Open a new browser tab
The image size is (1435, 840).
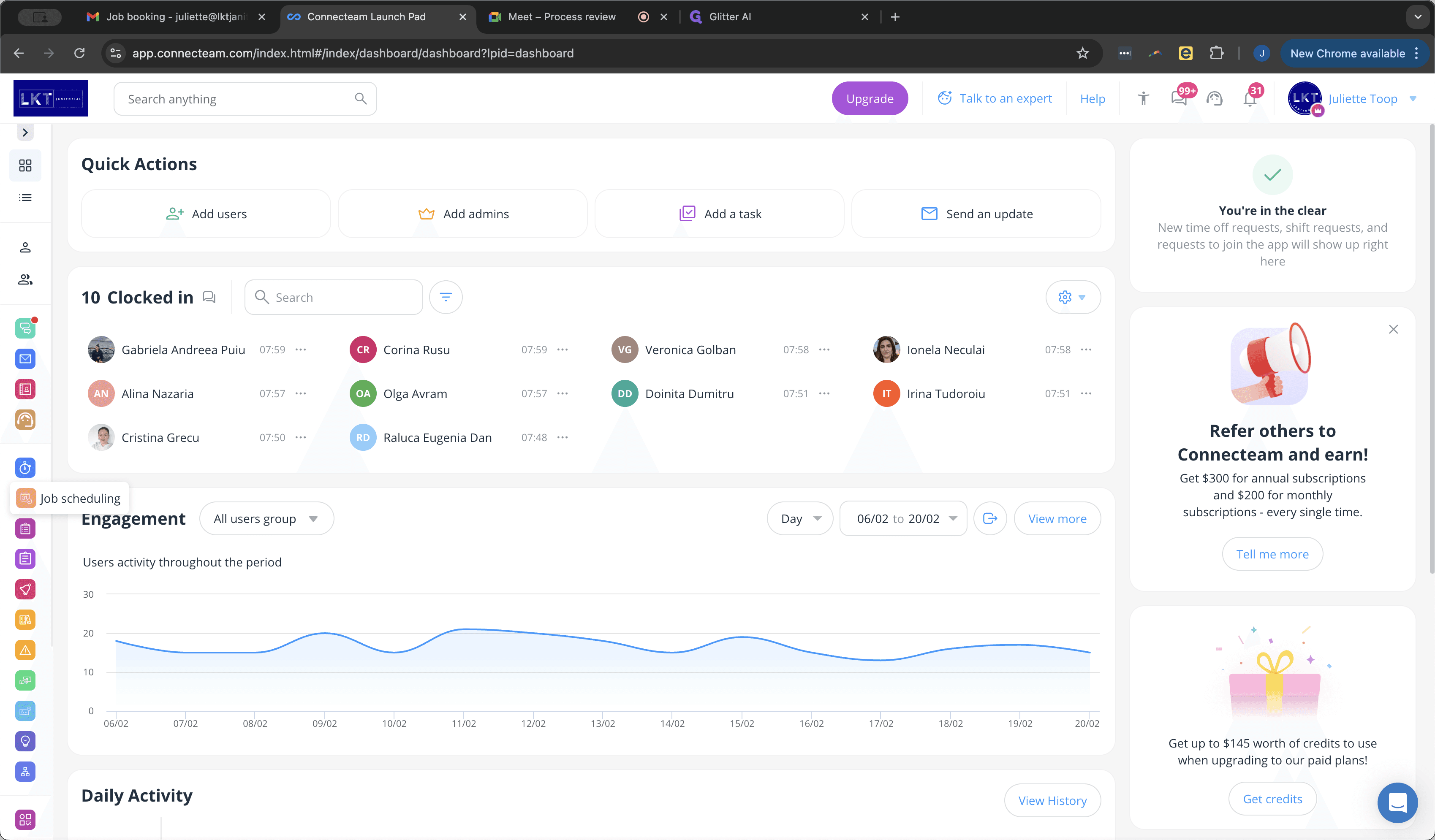895,16
